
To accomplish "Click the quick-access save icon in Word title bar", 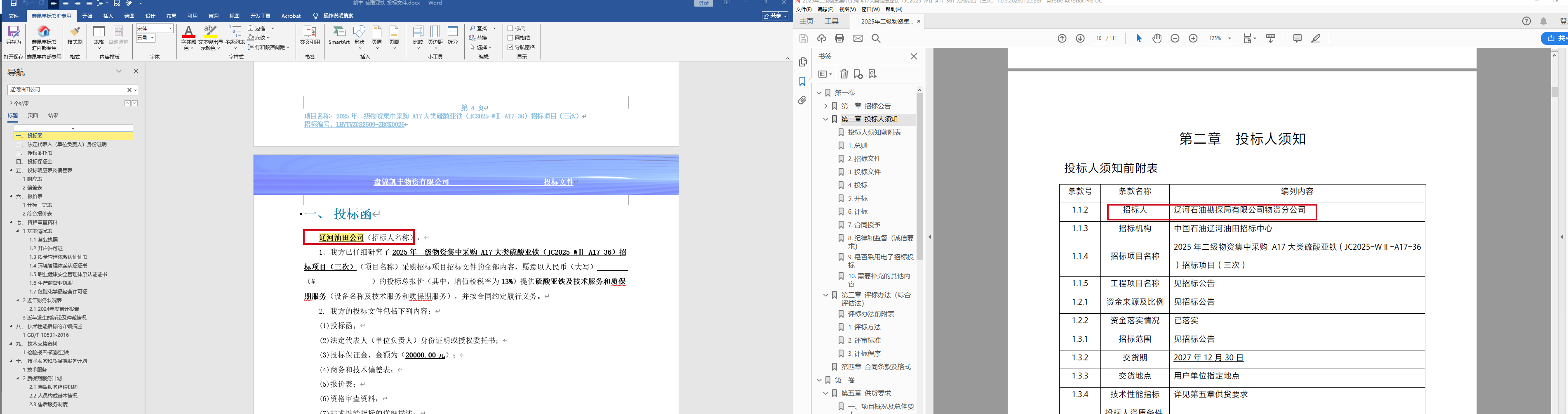I will [x=13, y=3].
